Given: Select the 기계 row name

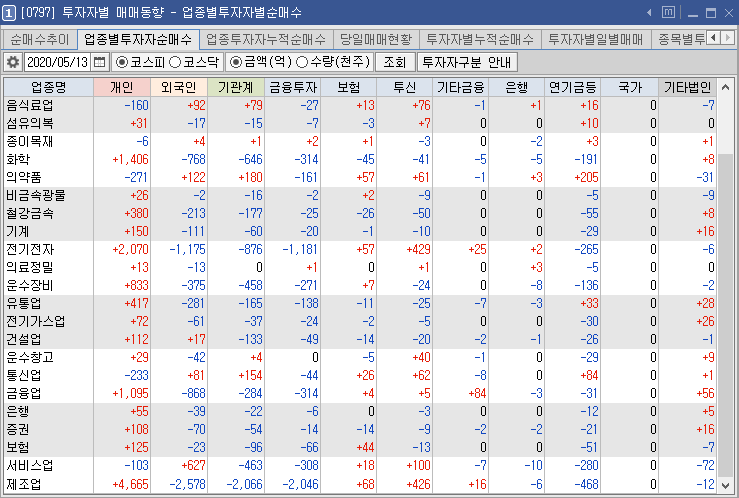Looking at the screenshot, I should 18,232.
